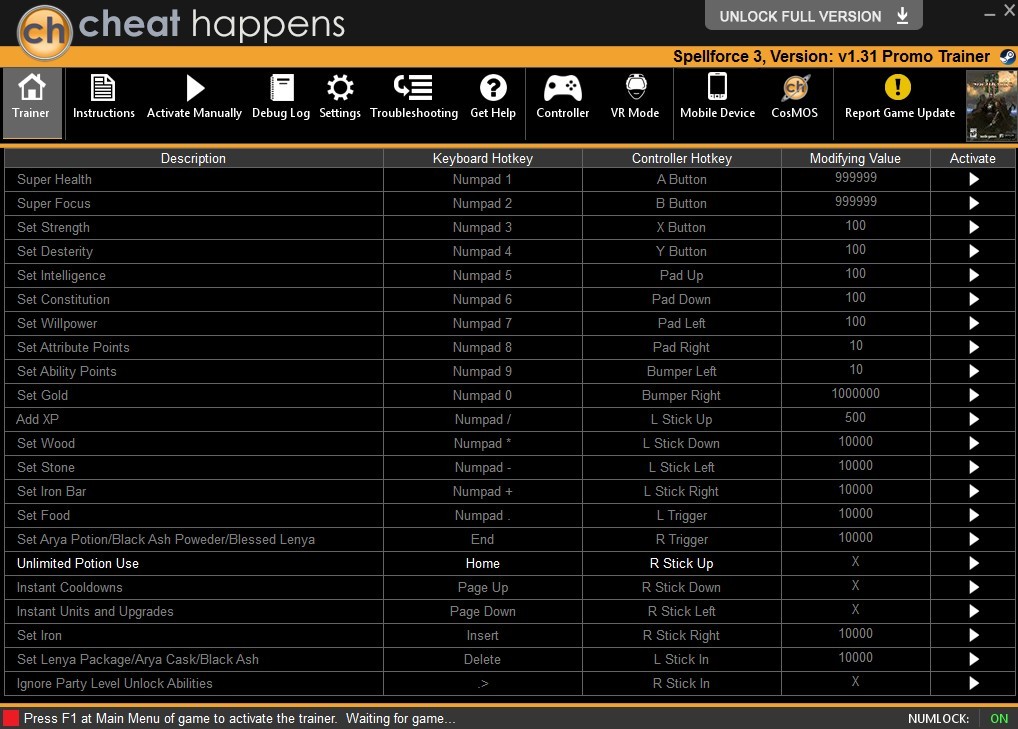
Task: Open the Trainer home tab
Action: coord(32,103)
